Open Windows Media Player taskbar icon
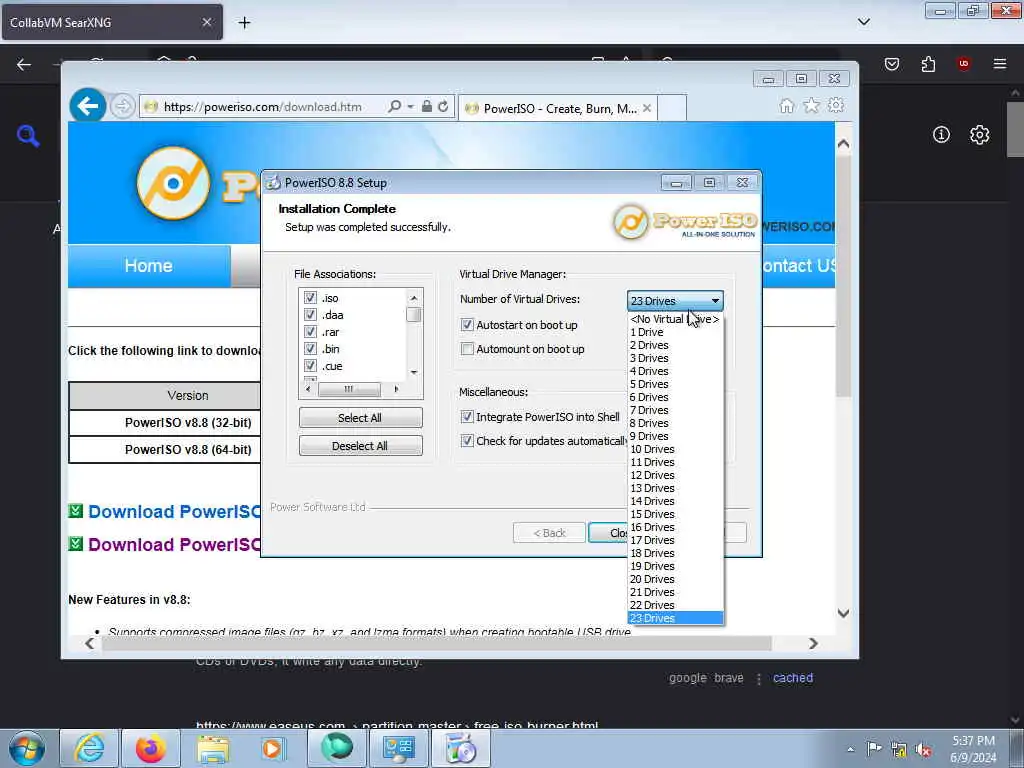Image resolution: width=1024 pixels, height=768 pixels. (x=274, y=748)
